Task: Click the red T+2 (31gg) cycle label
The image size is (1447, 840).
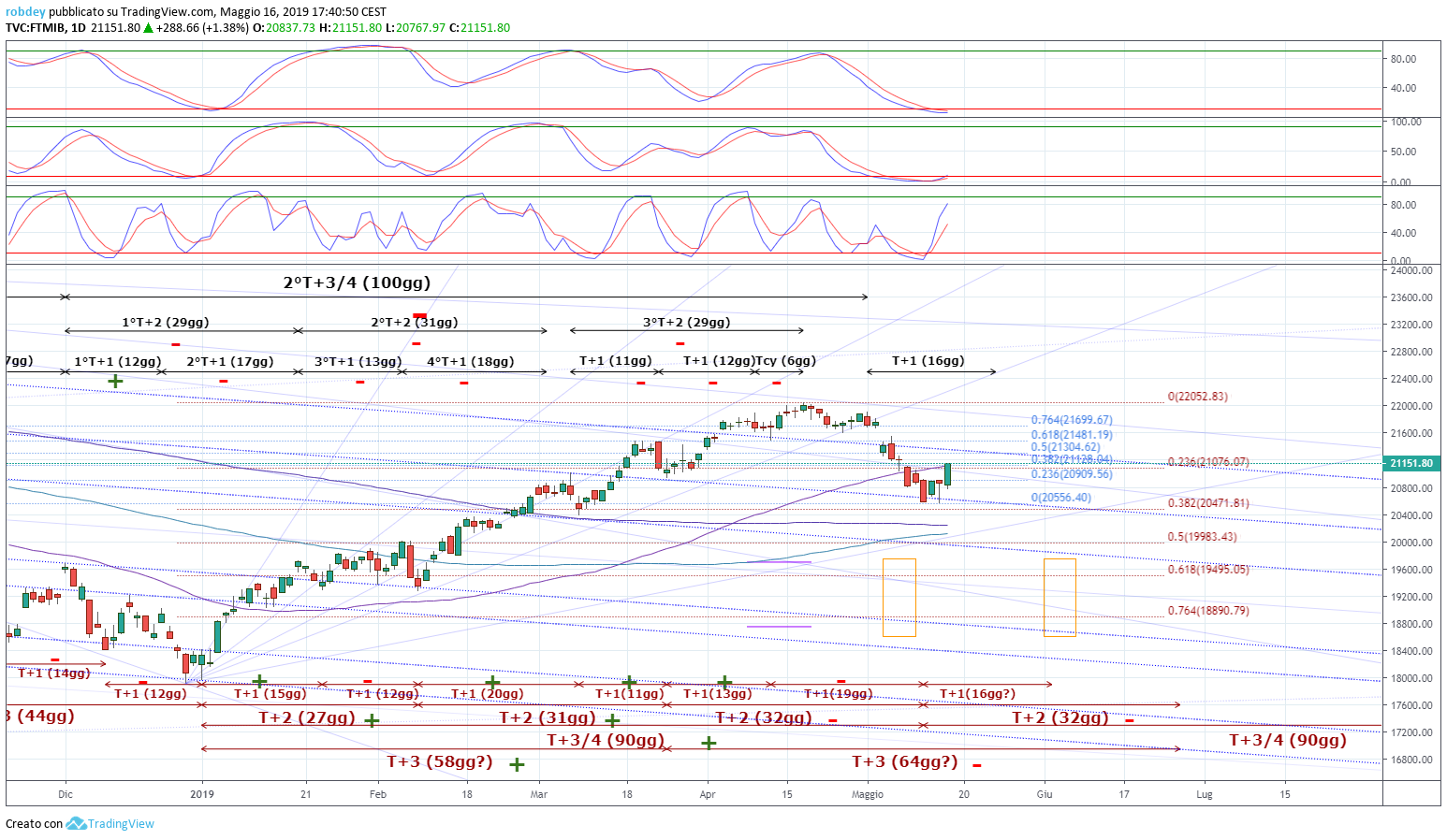Action: coord(548,718)
